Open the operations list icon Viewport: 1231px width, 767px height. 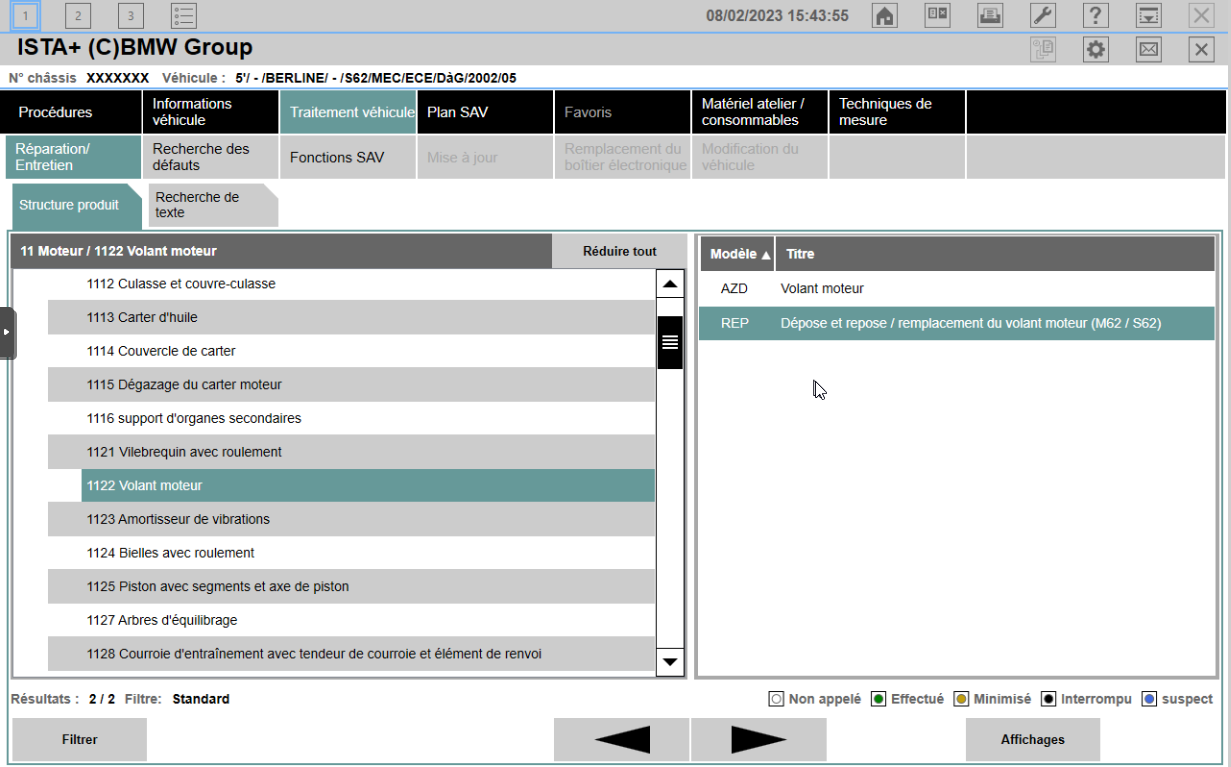[x=184, y=15]
